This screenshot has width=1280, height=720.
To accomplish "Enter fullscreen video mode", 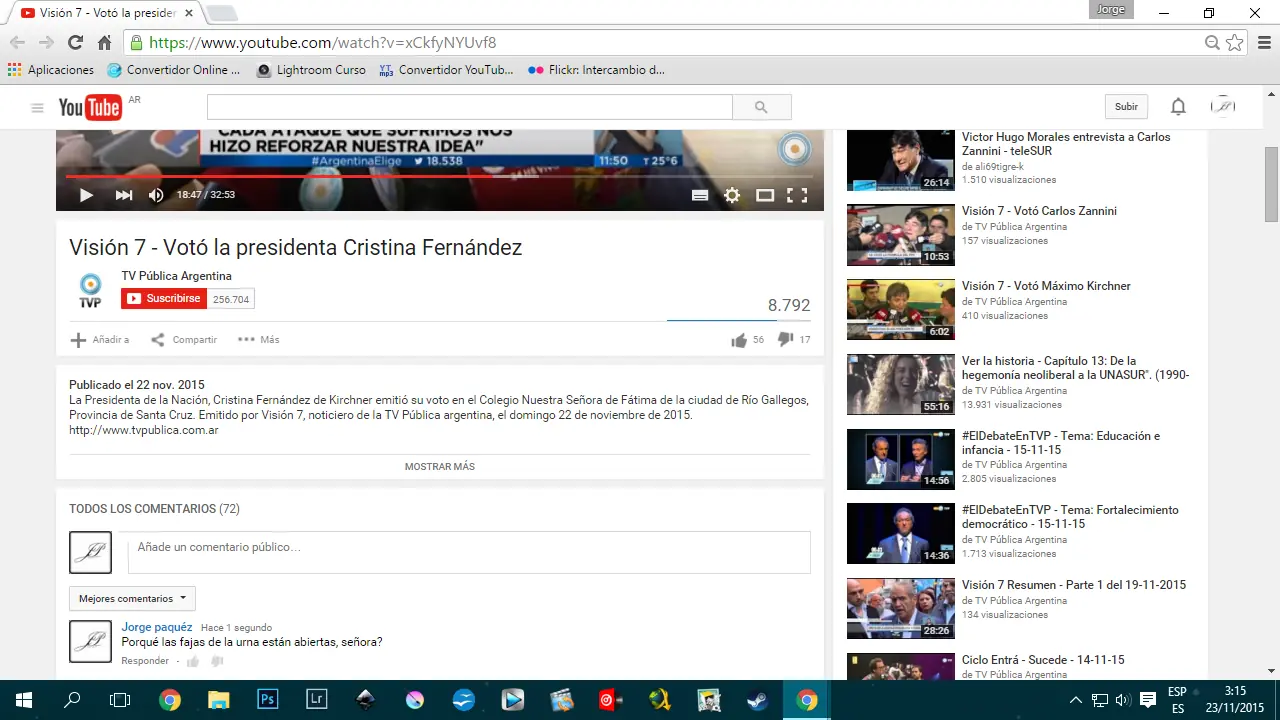I will tap(797, 196).
